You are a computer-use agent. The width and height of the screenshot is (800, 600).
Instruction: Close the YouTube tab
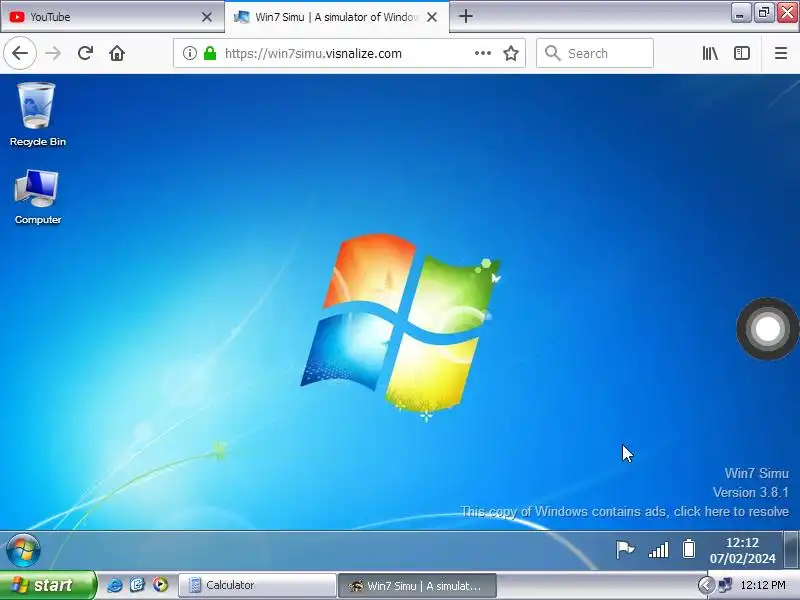coord(207,17)
